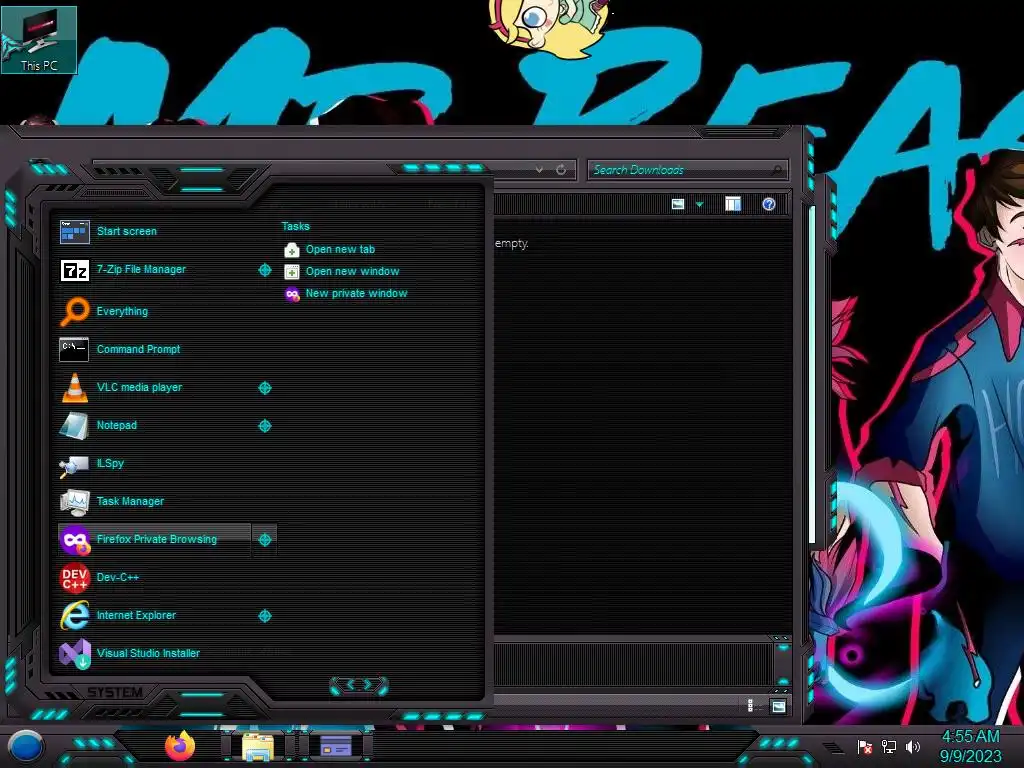Screen dimensions: 1024x768
Task: Launch Internet Explorer
Action: 155,615
